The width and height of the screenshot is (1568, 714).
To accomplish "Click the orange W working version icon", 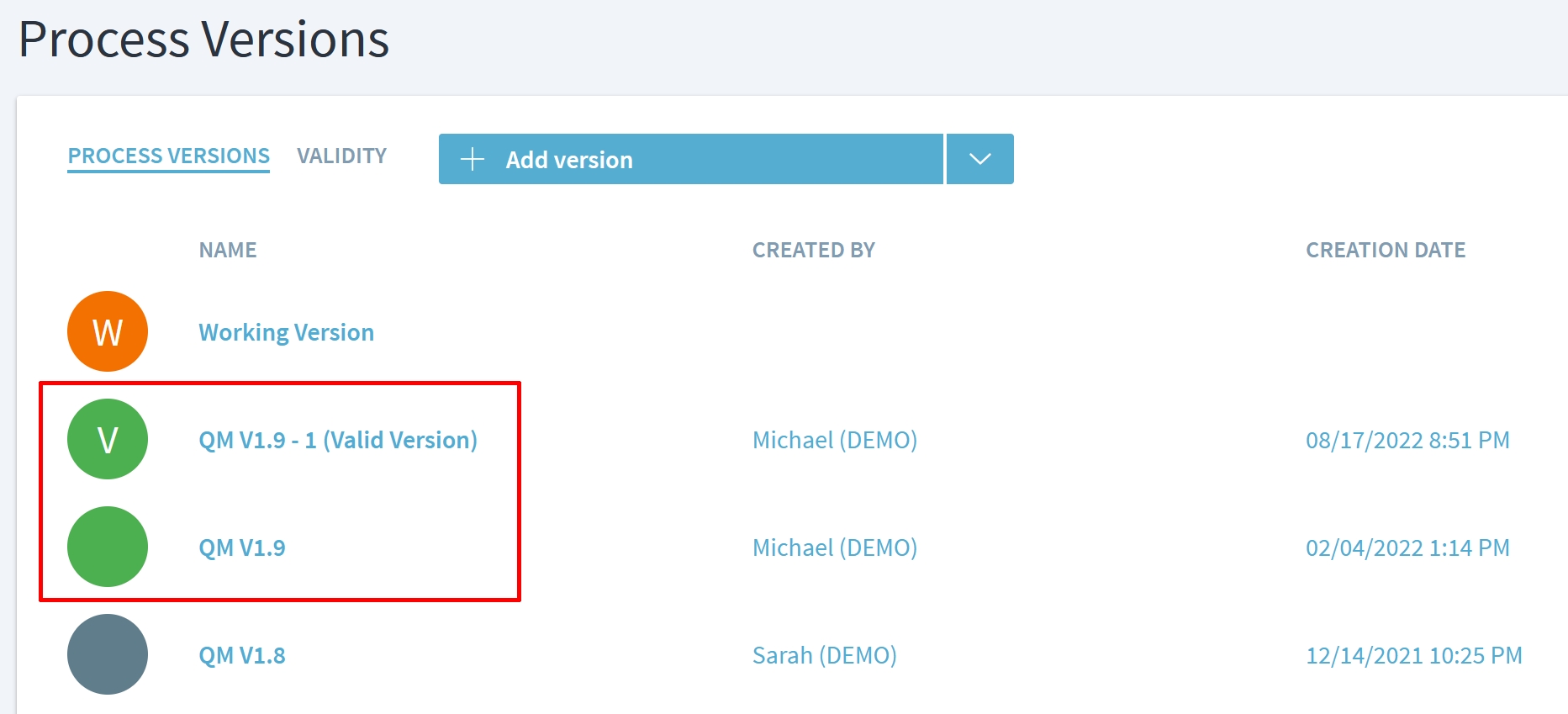I will pos(108,331).
